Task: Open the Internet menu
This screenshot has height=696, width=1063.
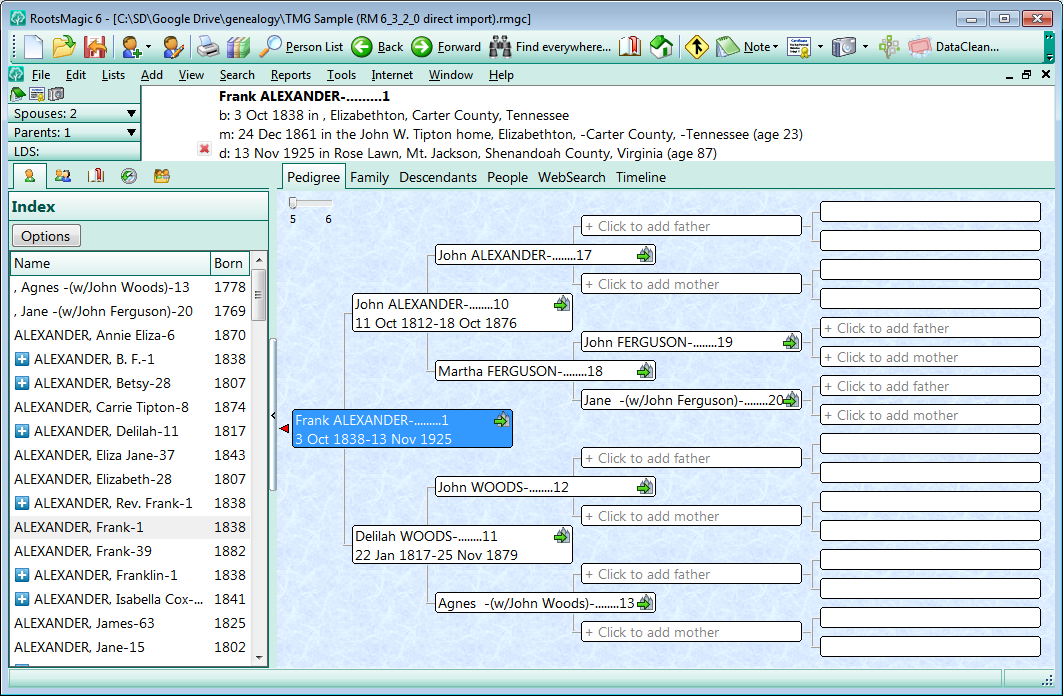Action: pyautogui.click(x=392, y=75)
